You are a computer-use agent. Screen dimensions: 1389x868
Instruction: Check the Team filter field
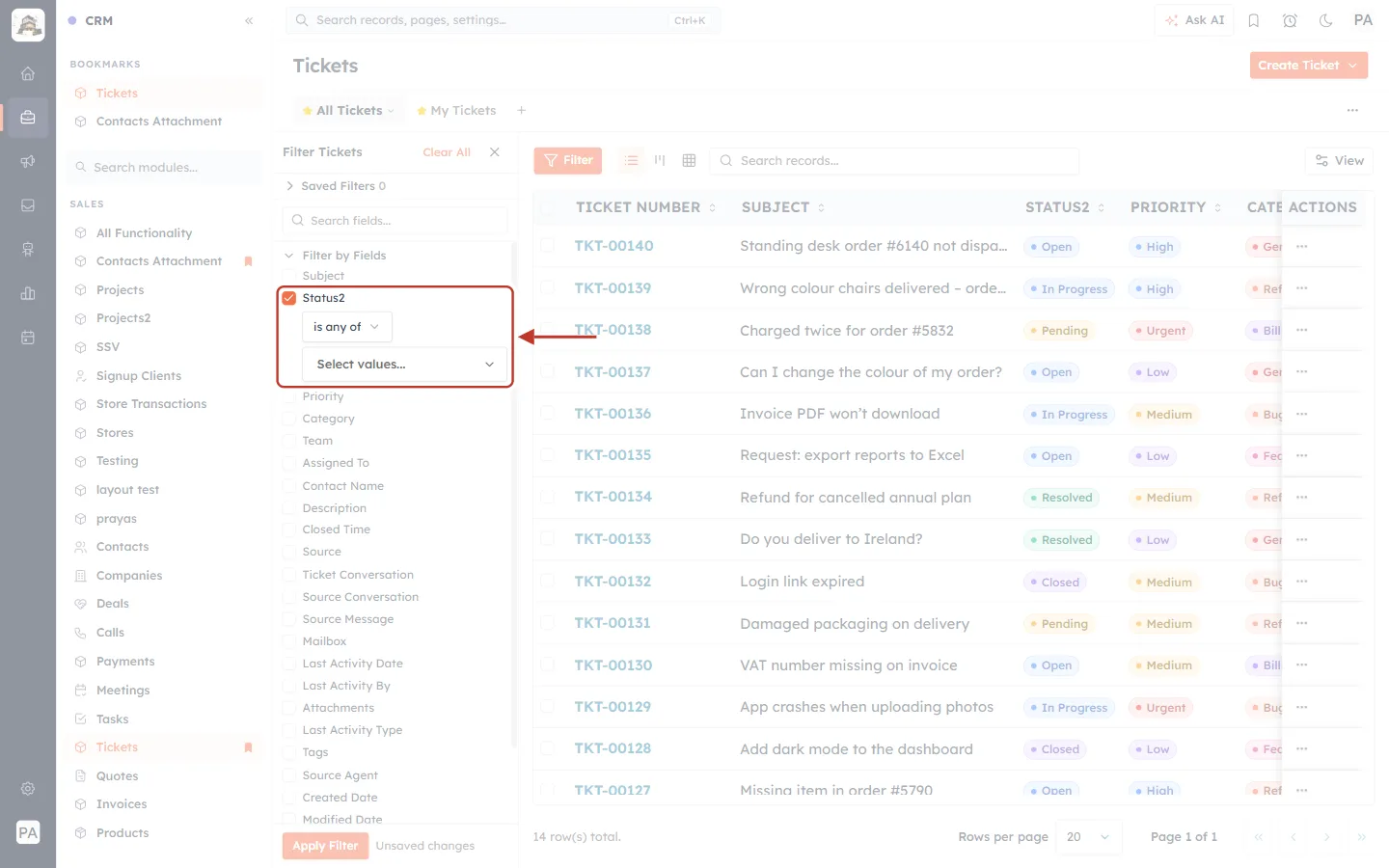(x=289, y=441)
